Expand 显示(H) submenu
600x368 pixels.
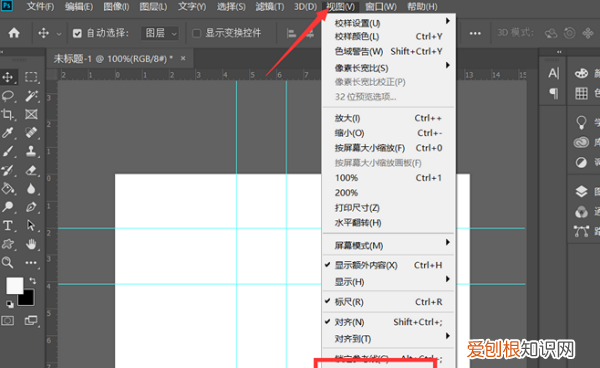[388, 282]
